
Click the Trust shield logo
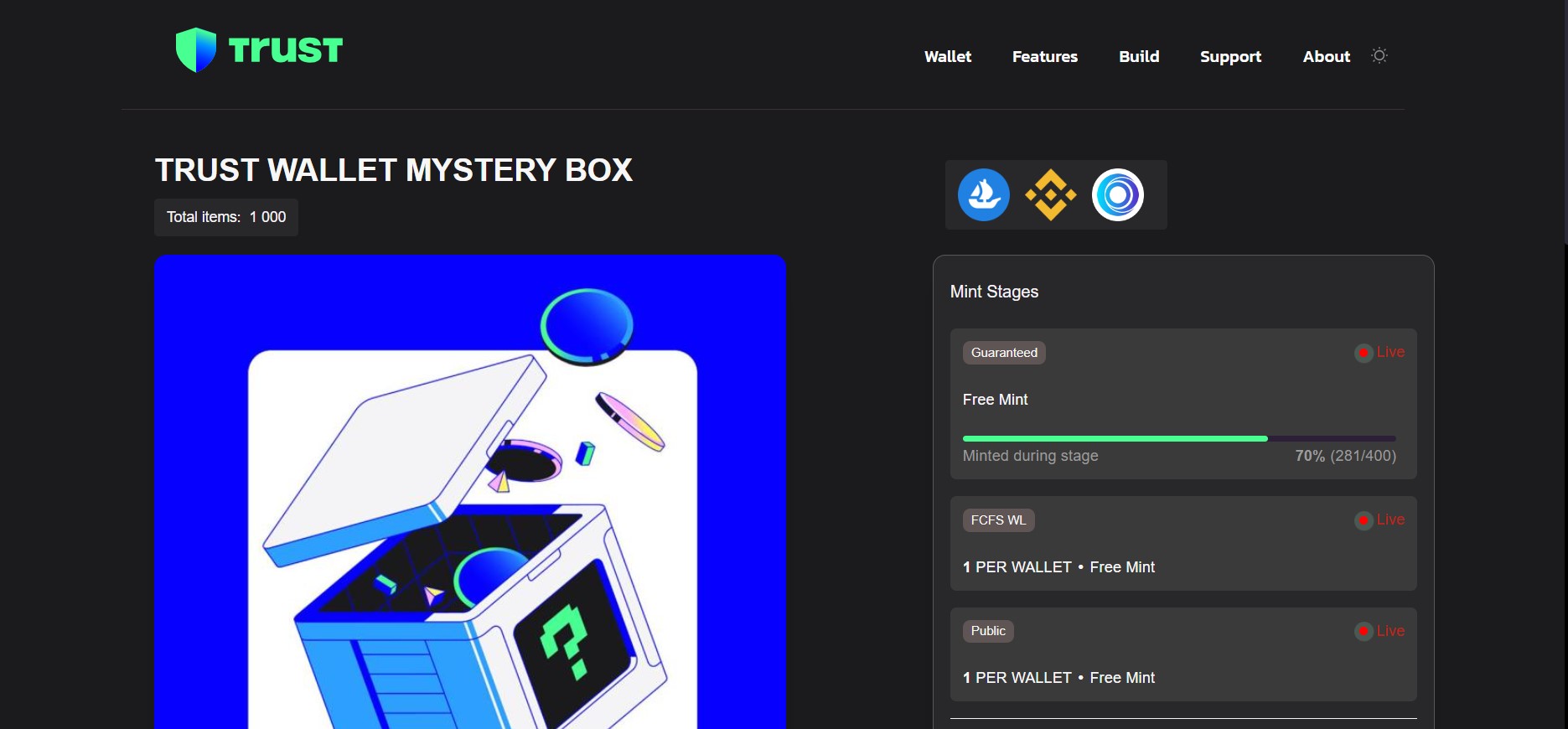coord(196,50)
